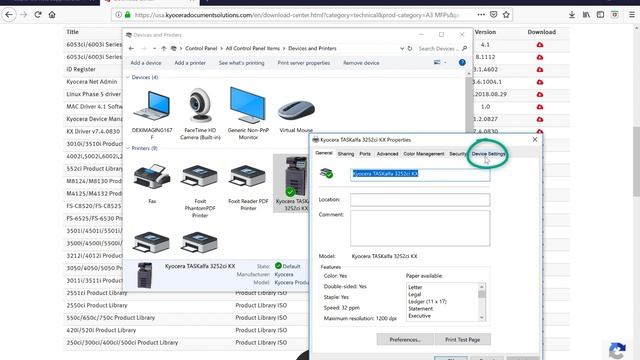The image size is (640, 360).
Task: Go up one level in Control Panel
Action: pos(164,48)
